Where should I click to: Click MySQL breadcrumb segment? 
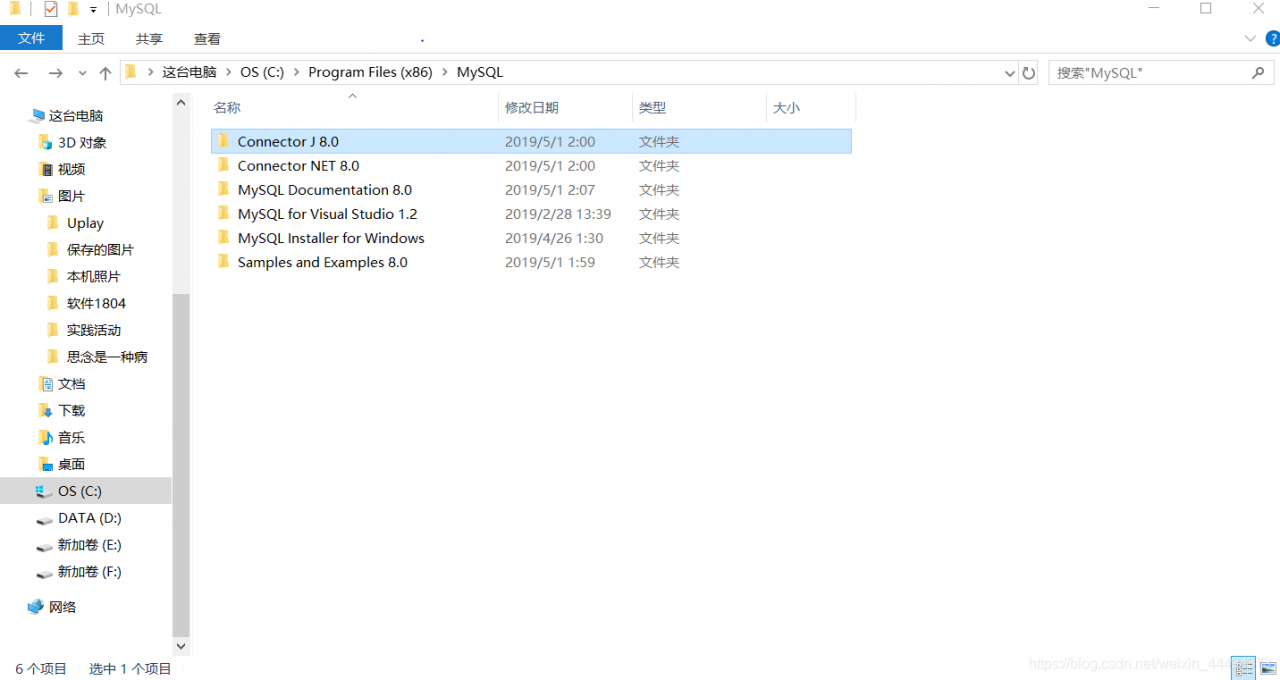[x=480, y=73]
